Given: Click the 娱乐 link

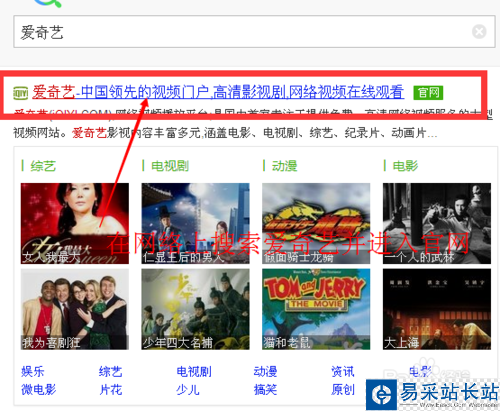Looking at the screenshot, I should pos(33,371).
